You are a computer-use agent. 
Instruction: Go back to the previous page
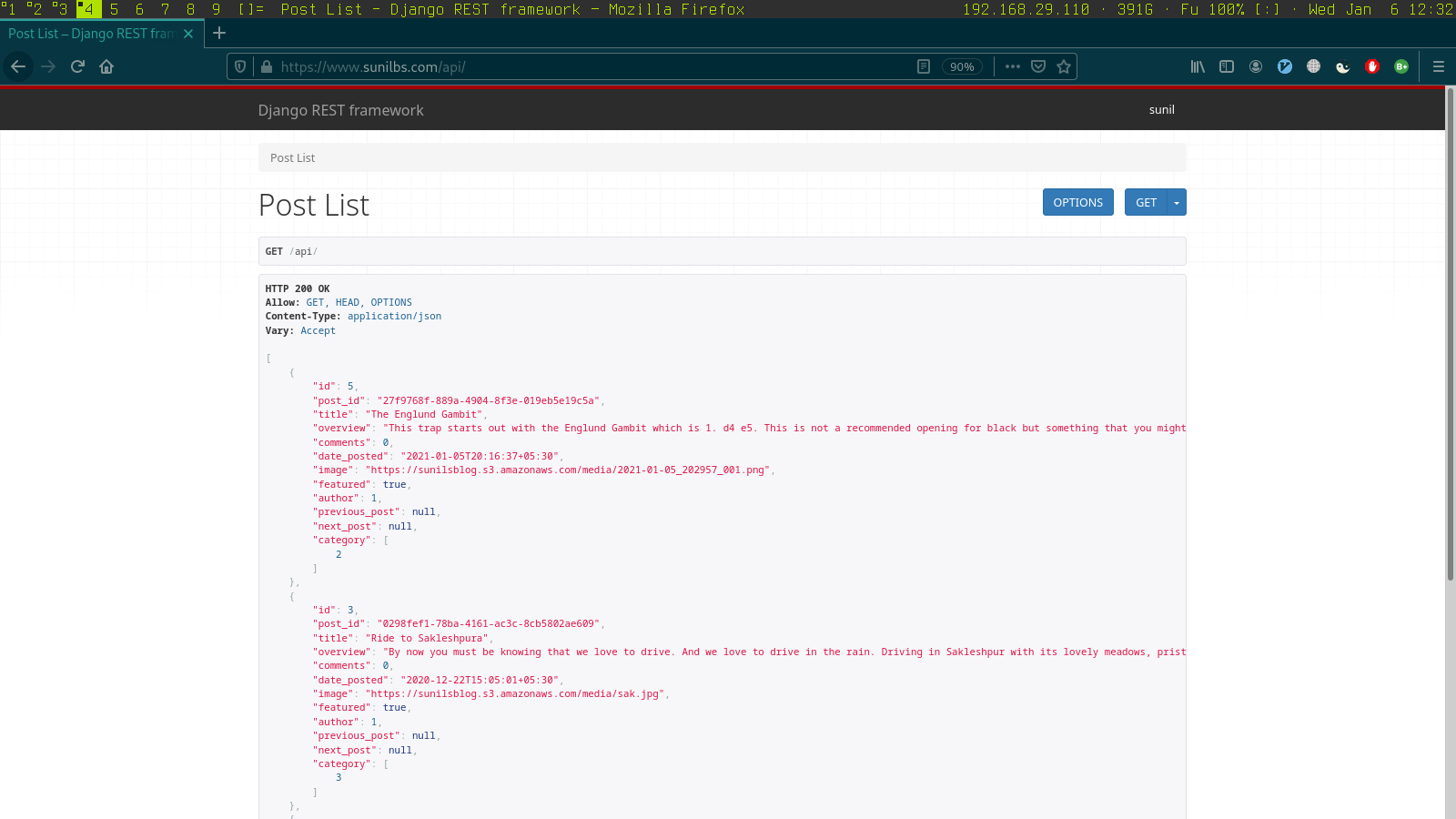pos(18,66)
